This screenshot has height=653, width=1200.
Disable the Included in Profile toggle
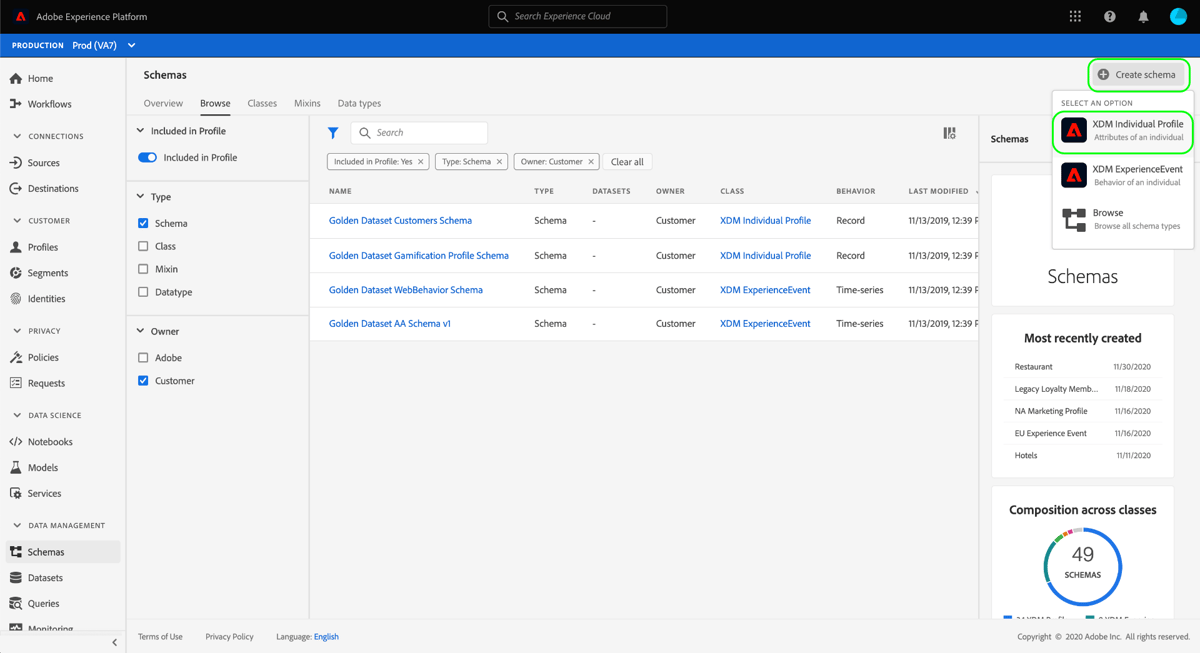tap(148, 158)
